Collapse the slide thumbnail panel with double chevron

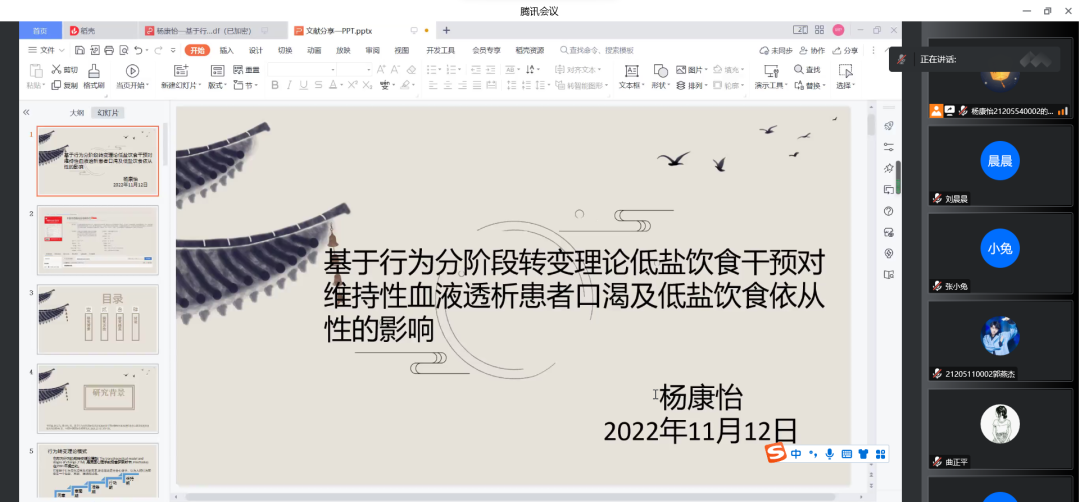[x=26, y=113]
